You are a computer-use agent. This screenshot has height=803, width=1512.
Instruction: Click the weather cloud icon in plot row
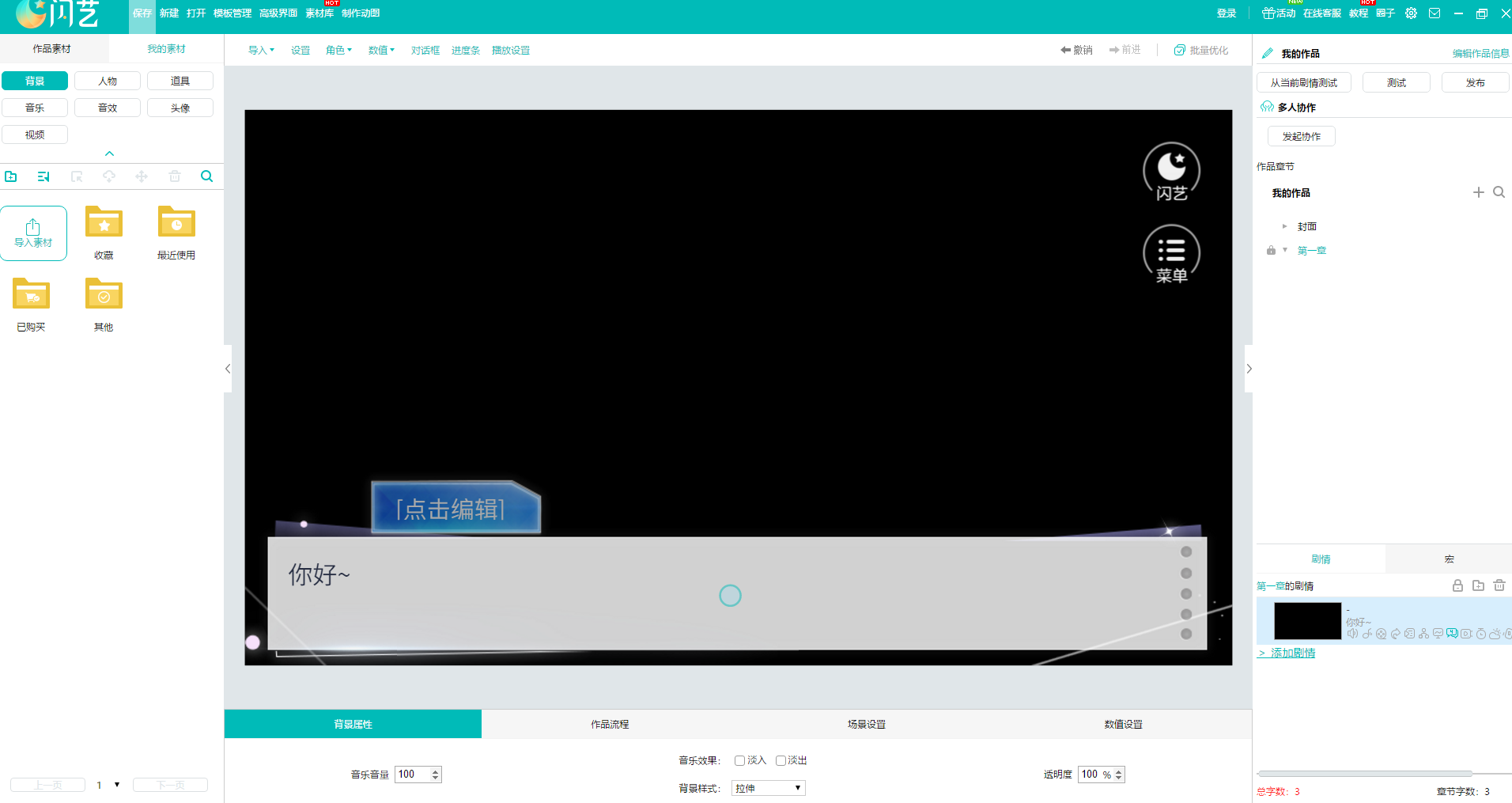[1495, 634]
